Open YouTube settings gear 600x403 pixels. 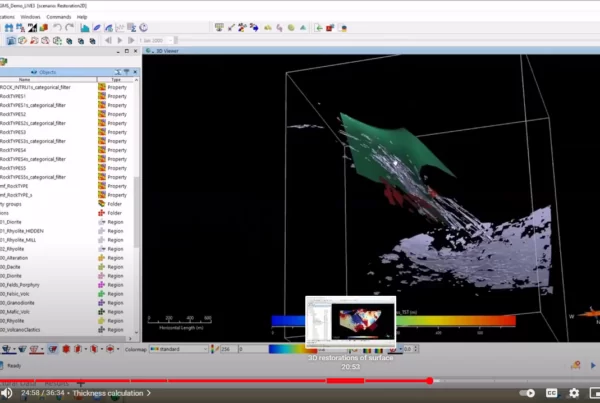(x=574, y=393)
